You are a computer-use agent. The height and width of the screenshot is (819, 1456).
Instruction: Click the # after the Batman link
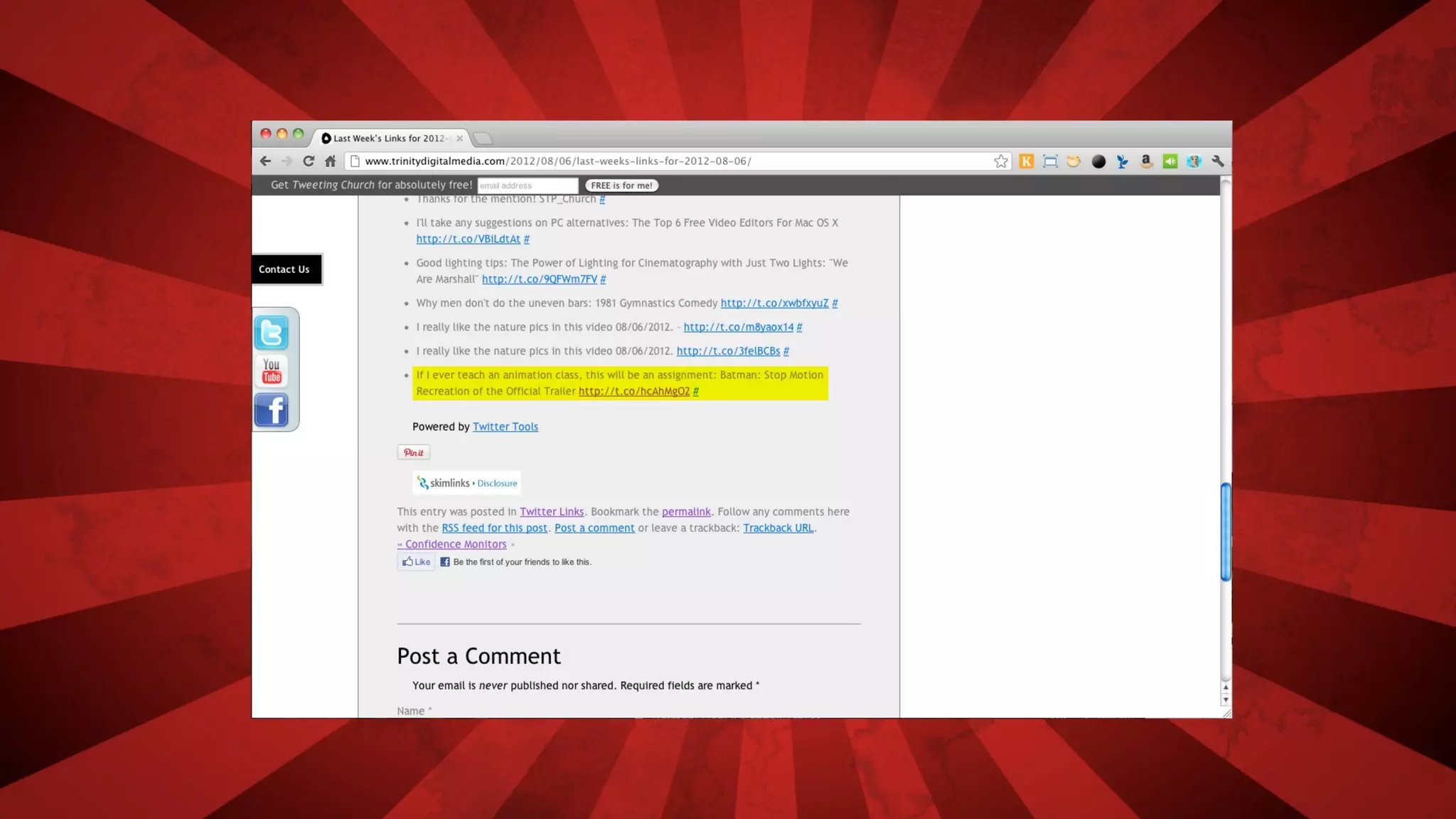[696, 392]
